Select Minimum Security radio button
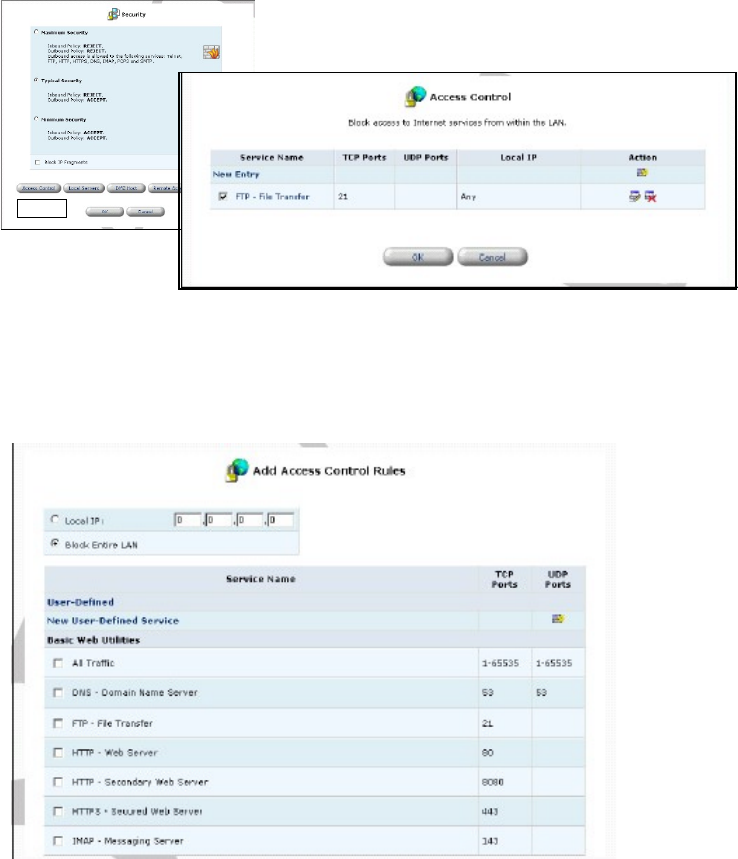This screenshot has width=738, height=859. click(x=36, y=119)
